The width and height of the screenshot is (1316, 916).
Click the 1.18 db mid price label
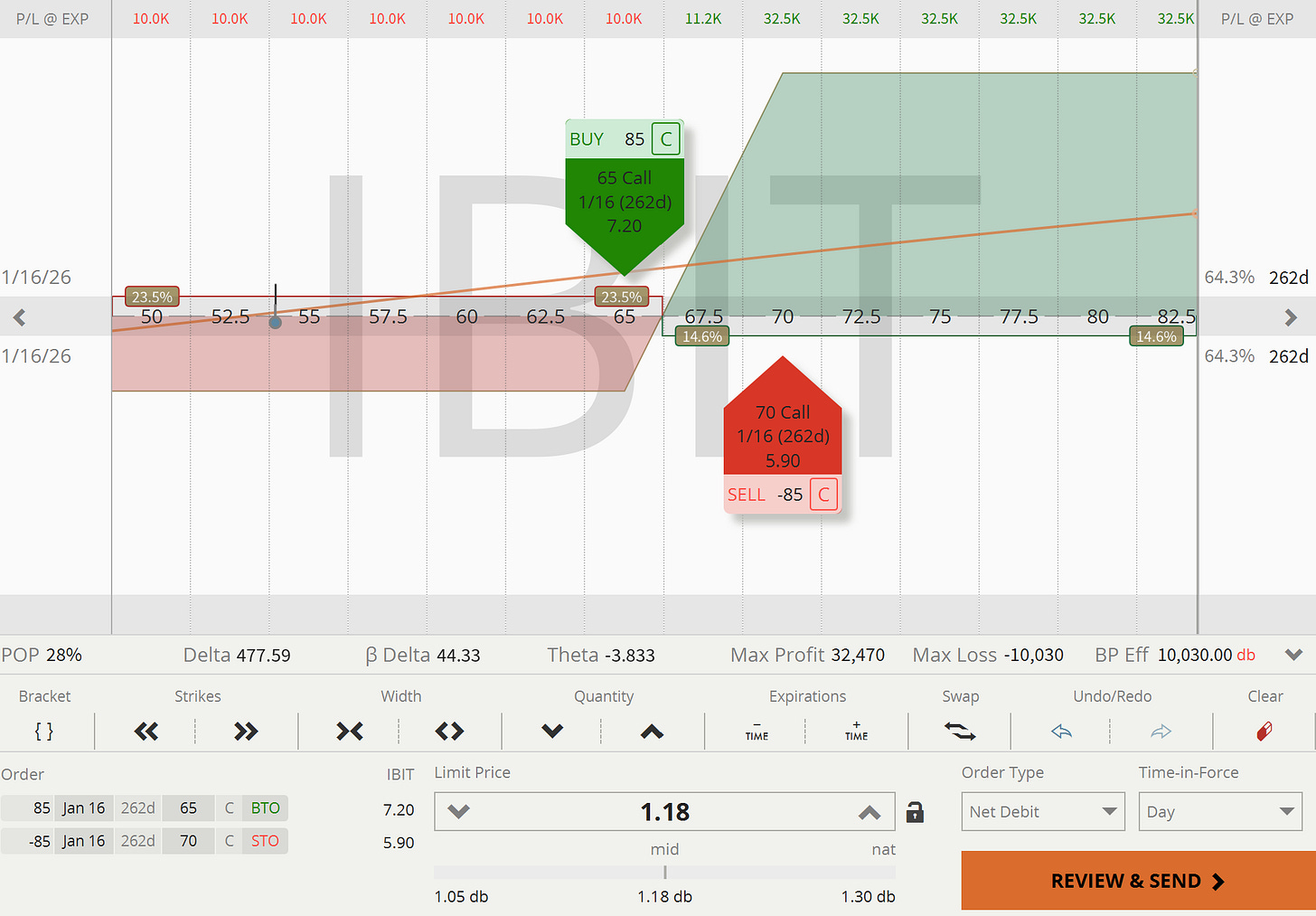coord(664,897)
